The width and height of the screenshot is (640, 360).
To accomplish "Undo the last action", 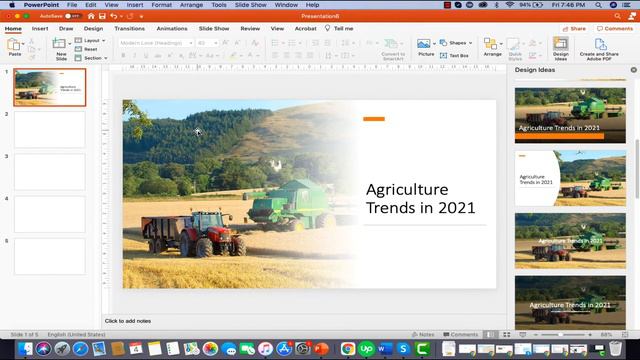I will coord(113,16).
